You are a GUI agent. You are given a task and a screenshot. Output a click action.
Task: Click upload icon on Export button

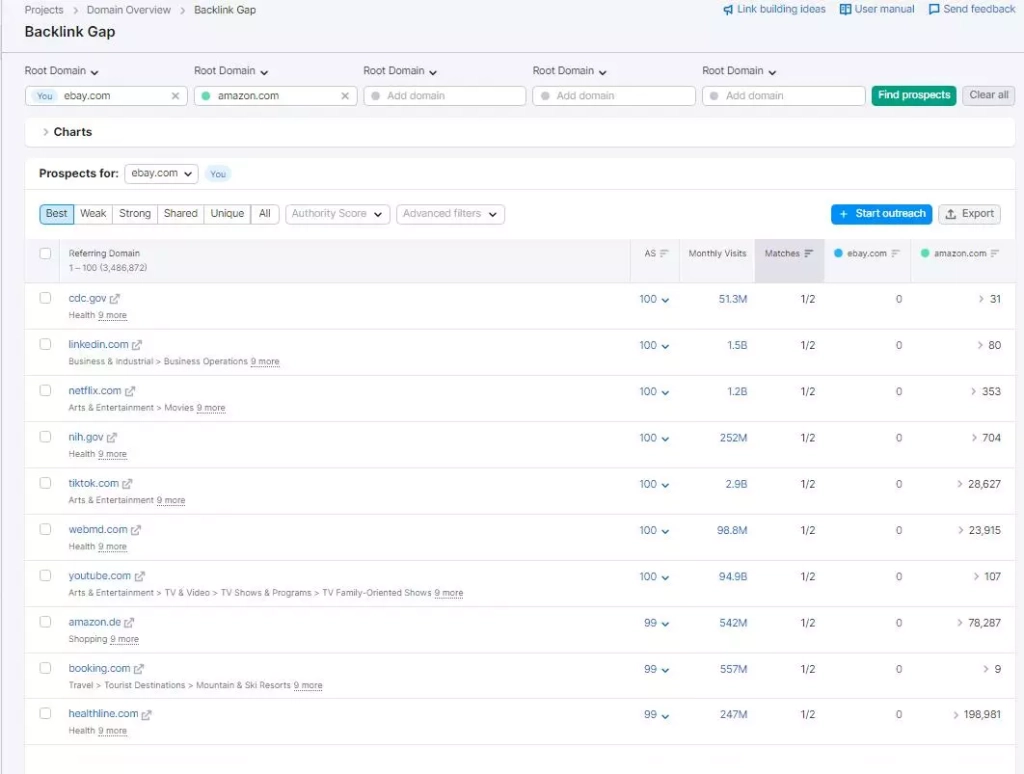pyautogui.click(x=951, y=214)
